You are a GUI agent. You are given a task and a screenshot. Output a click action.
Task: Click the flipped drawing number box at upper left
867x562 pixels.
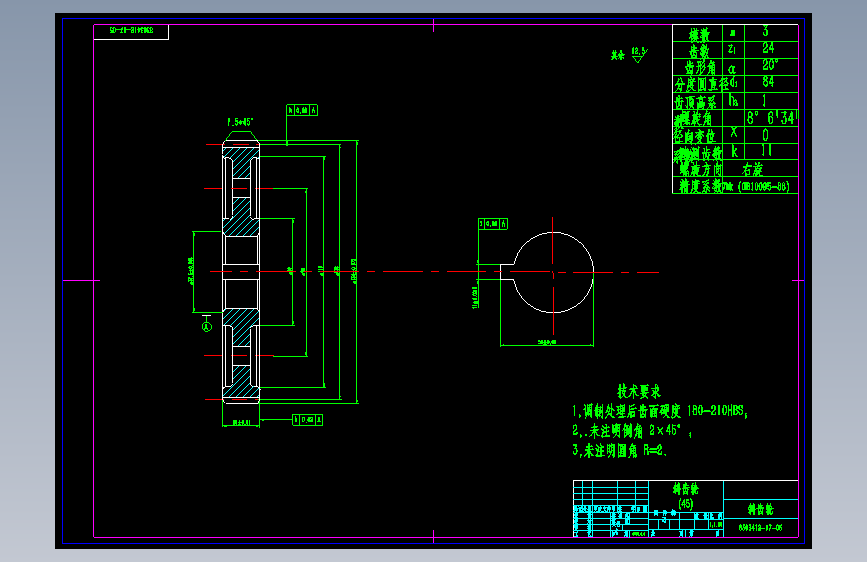point(131,31)
